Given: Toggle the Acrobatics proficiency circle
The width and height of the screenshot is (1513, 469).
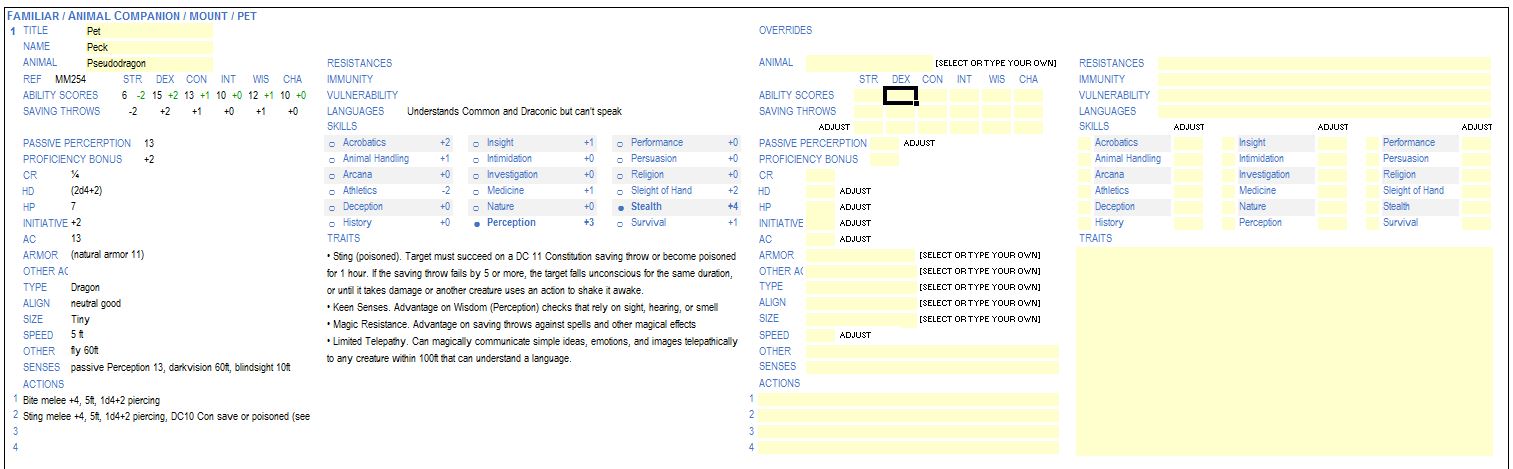Looking at the screenshot, I should tap(331, 144).
